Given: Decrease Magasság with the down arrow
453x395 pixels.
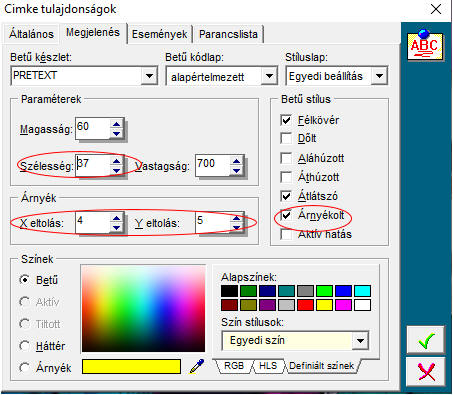Looking at the screenshot, I should tap(116, 133).
